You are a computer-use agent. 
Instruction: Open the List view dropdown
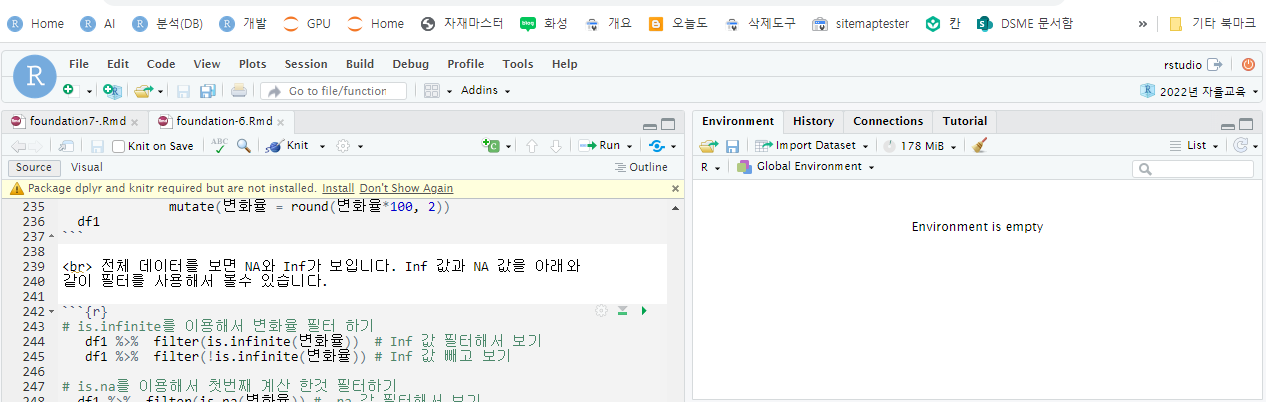click(1195, 145)
